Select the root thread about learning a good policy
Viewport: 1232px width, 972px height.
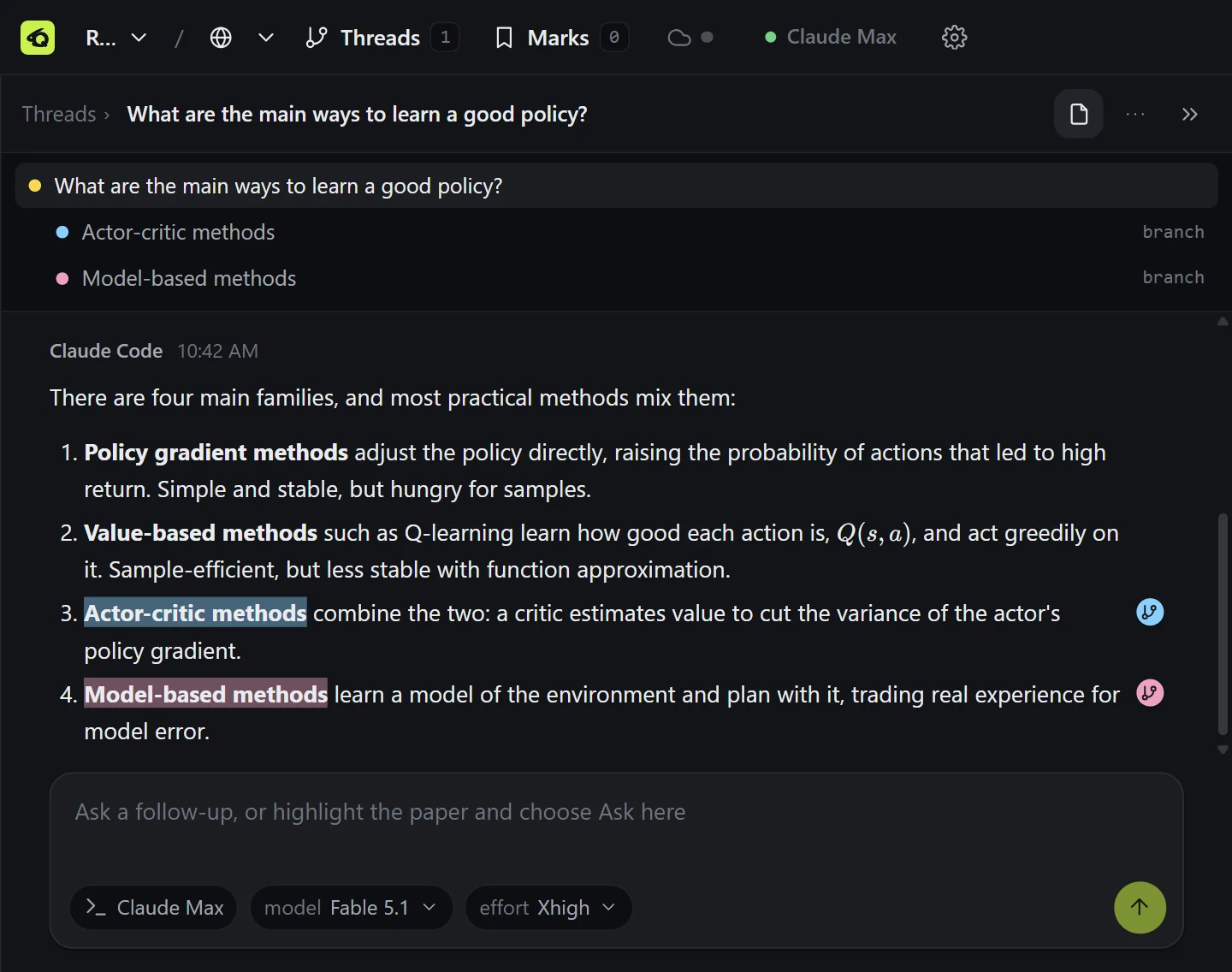tap(616, 186)
